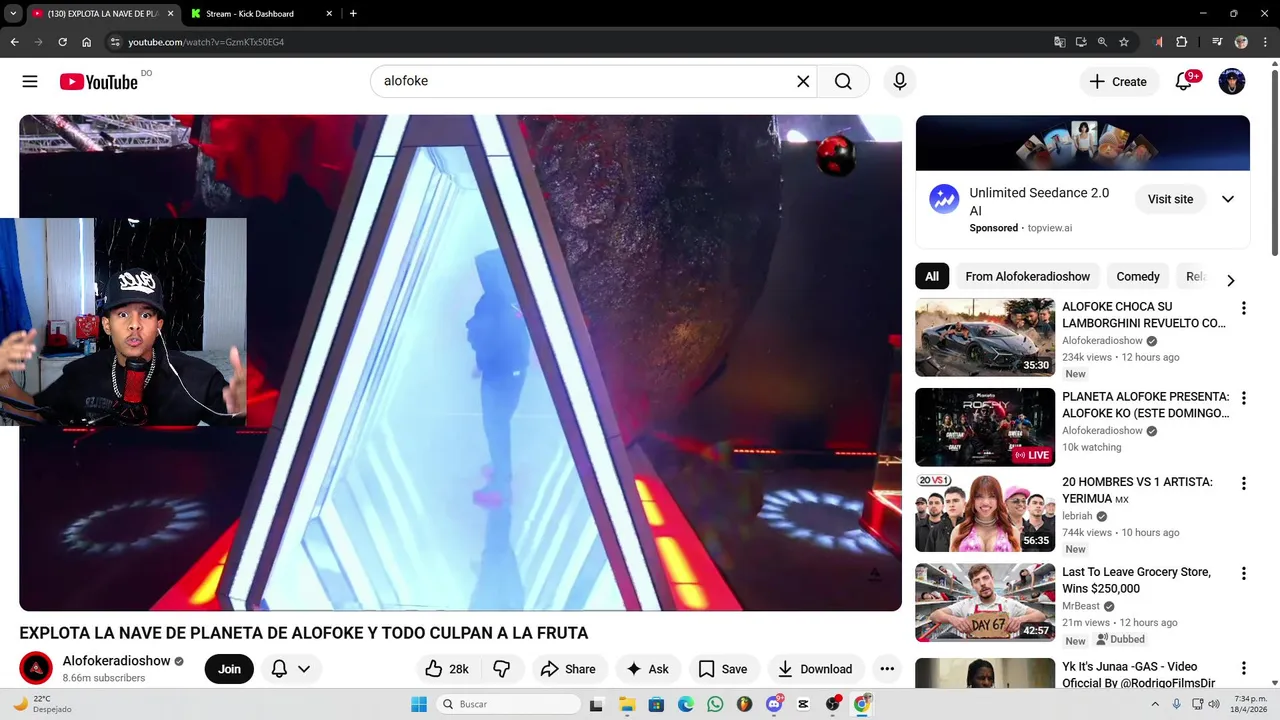Select the Comedy filter chip

1138,277
